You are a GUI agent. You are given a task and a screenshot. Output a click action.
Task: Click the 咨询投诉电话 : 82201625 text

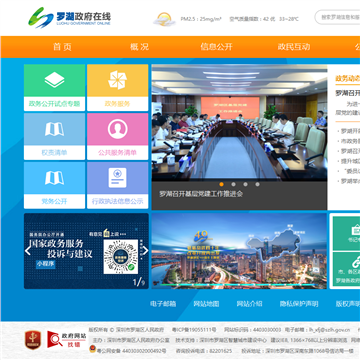coord(204,351)
